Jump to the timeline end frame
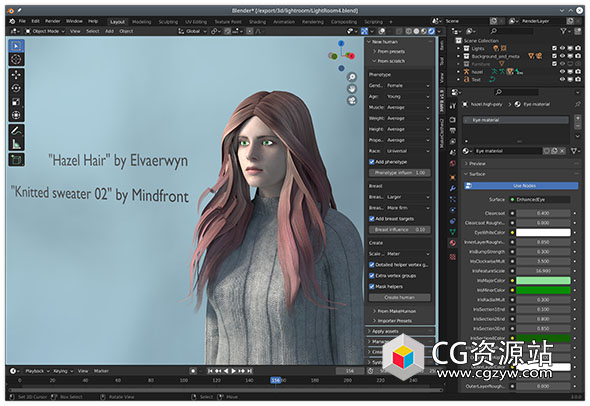 tap(249, 371)
